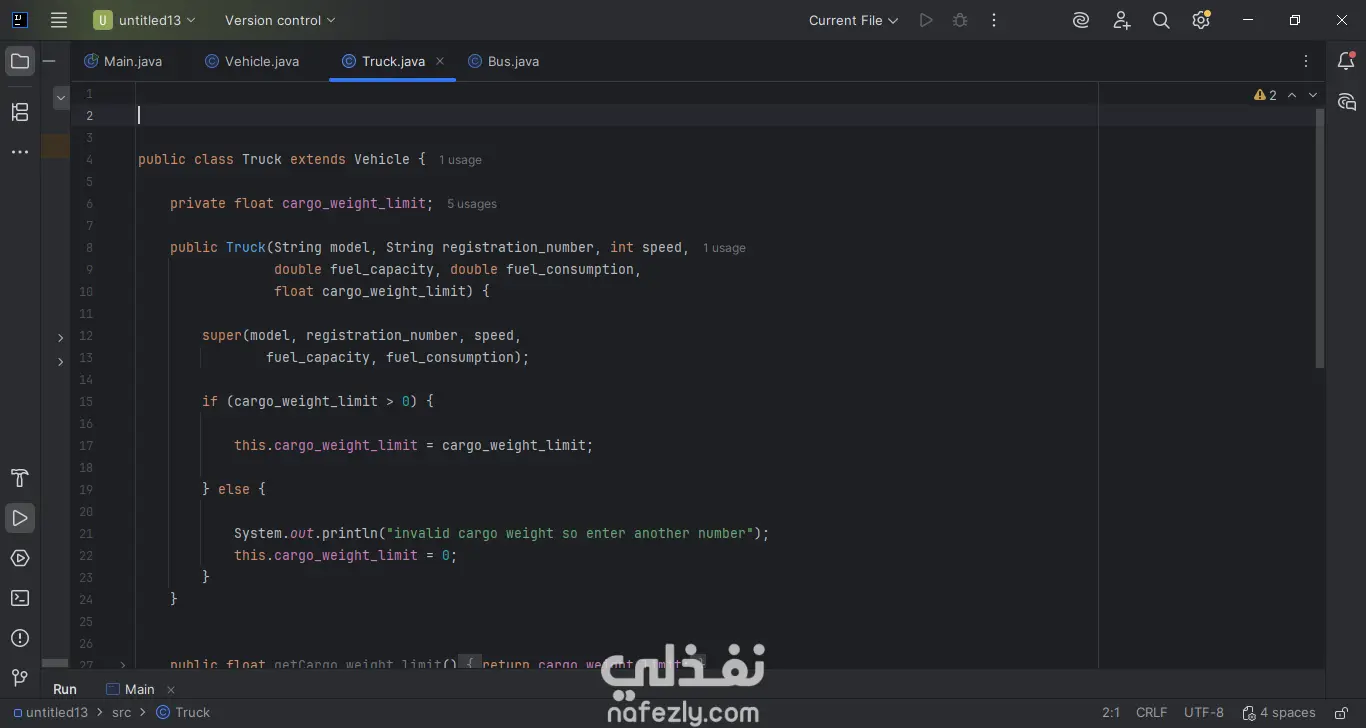Open the AI Assistant swirl icon
Screen dimensions: 1366x728
pos(1081,20)
